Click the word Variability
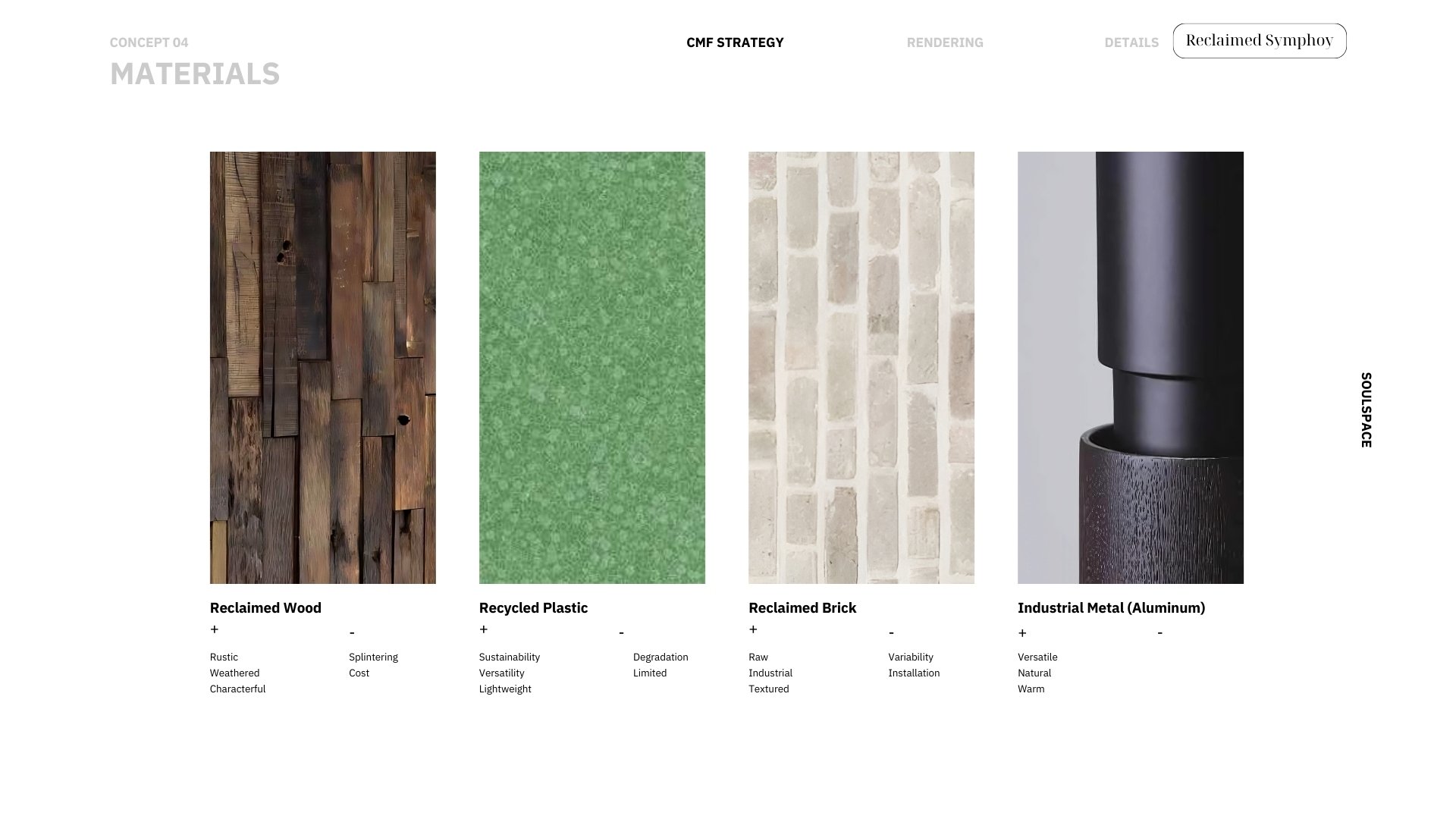This screenshot has width=1456, height=819. pos(911,657)
